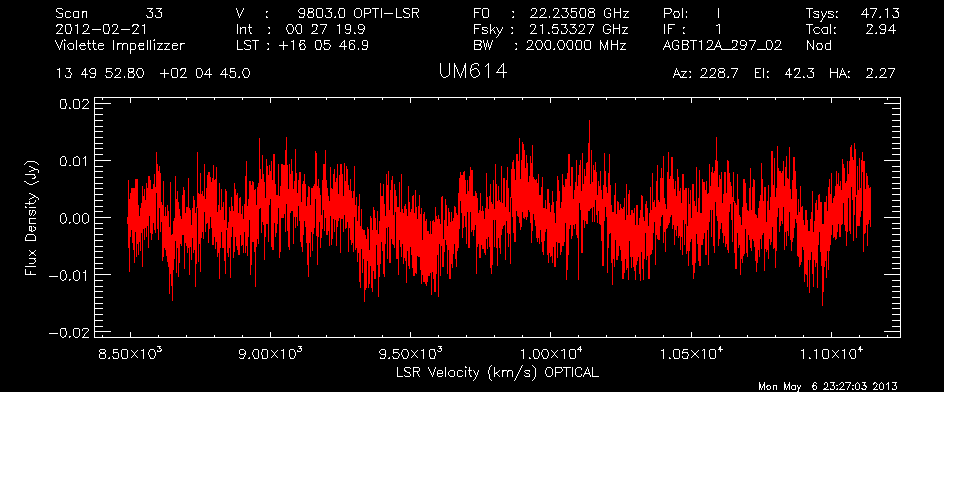The image size is (962, 490).
Task: Click the LSR Velocity (km/s) OPTICAL axis label
Action: tap(498, 371)
